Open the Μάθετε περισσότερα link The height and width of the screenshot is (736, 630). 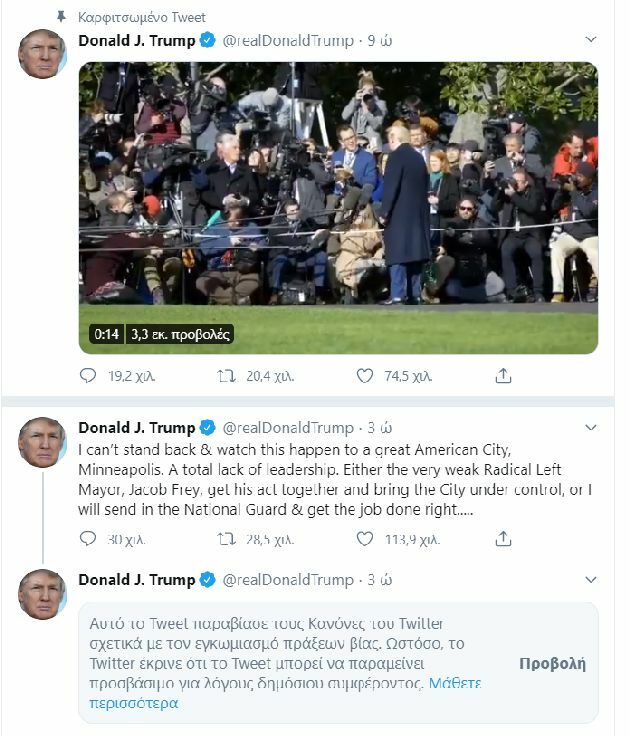point(285,693)
